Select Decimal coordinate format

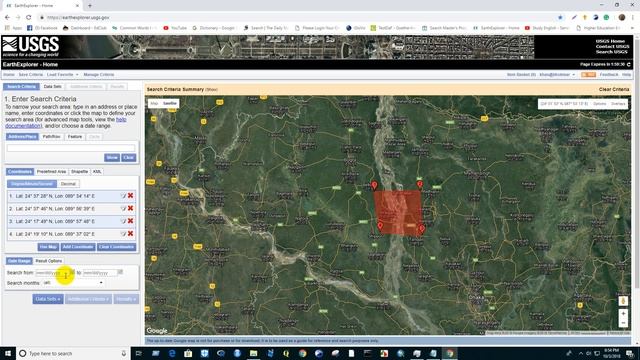(68, 184)
